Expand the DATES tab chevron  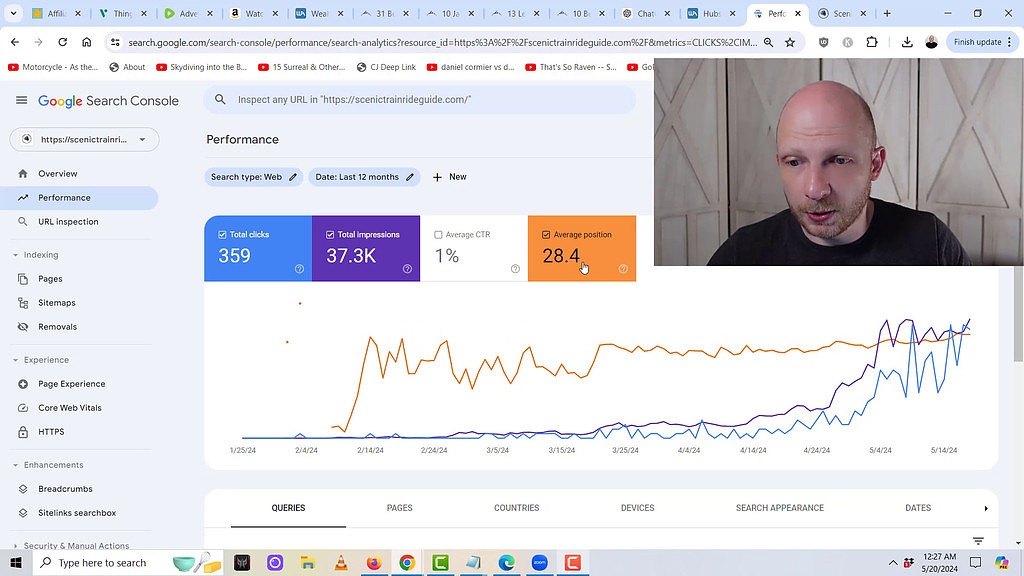point(985,508)
